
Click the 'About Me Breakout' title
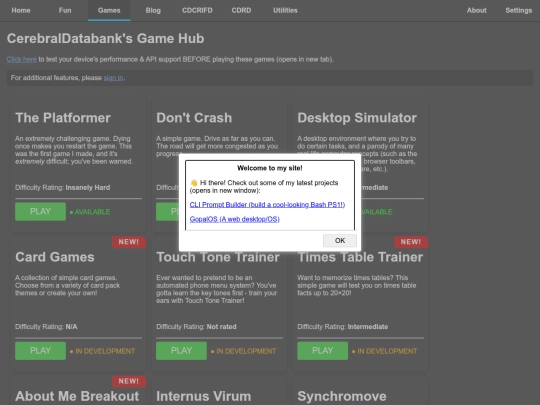pos(77,396)
